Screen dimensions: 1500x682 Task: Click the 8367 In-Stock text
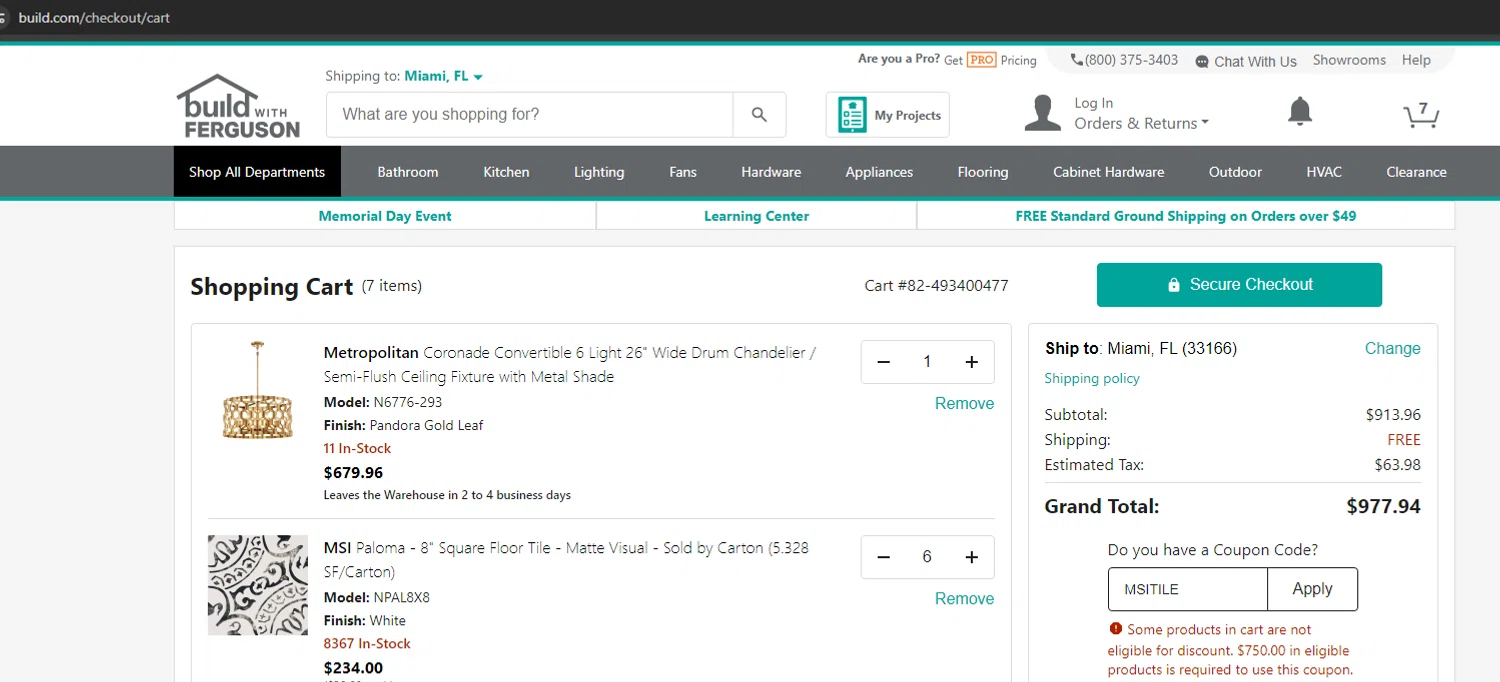coord(367,643)
